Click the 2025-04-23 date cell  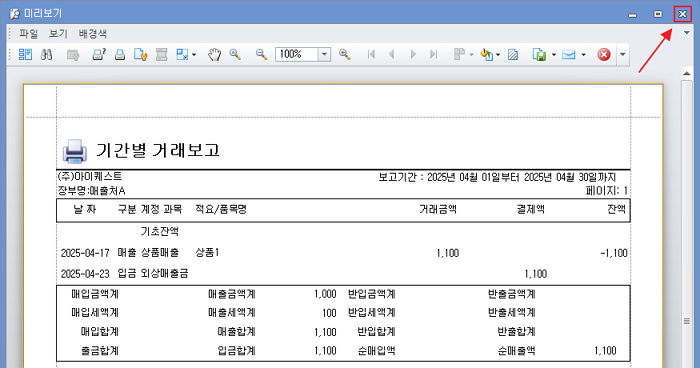point(85,273)
